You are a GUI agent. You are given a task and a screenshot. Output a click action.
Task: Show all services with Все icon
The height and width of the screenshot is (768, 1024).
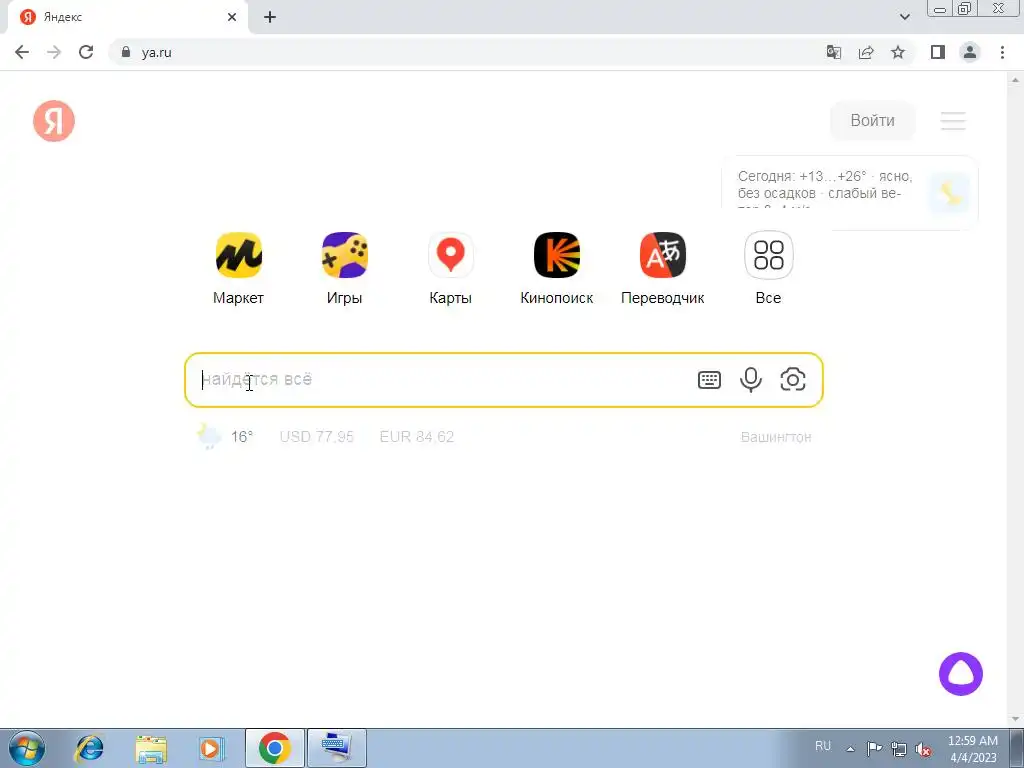769,255
